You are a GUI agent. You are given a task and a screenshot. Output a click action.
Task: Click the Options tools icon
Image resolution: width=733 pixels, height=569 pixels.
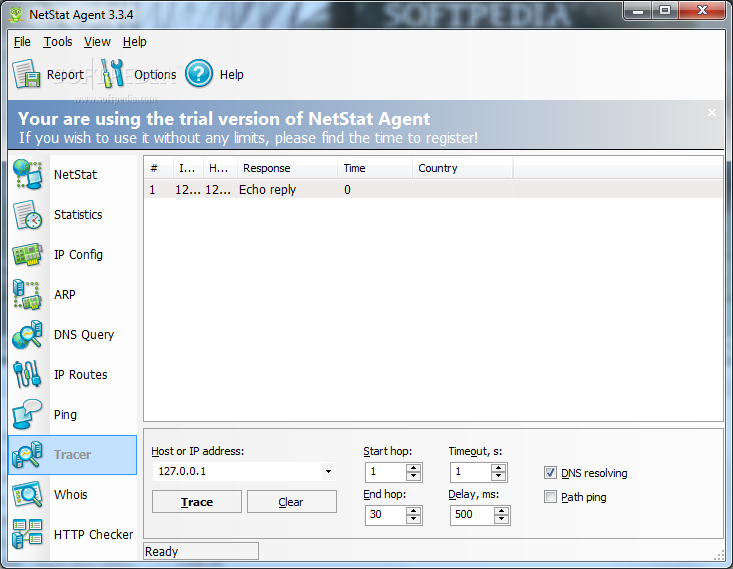pyautogui.click(x=112, y=73)
